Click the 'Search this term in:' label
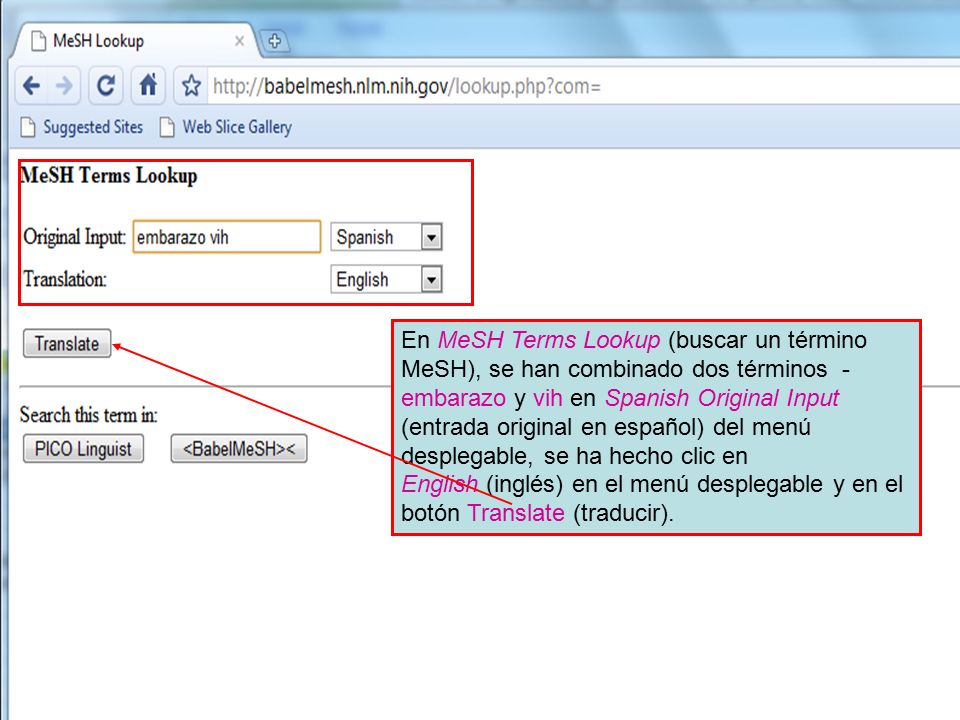Image resolution: width=960 pixels, height=720 pixels. coord(89,414)
